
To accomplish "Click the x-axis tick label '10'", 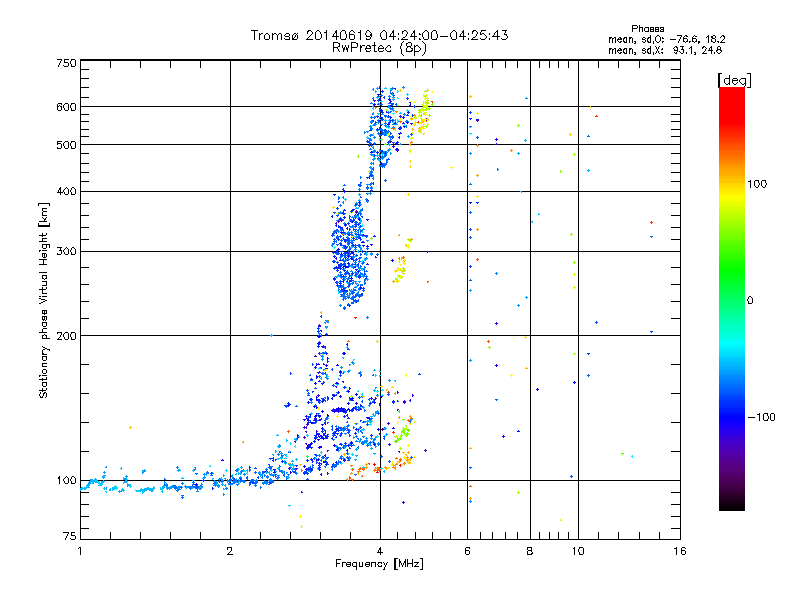I will pyautogui.click(x=578, y=551).
